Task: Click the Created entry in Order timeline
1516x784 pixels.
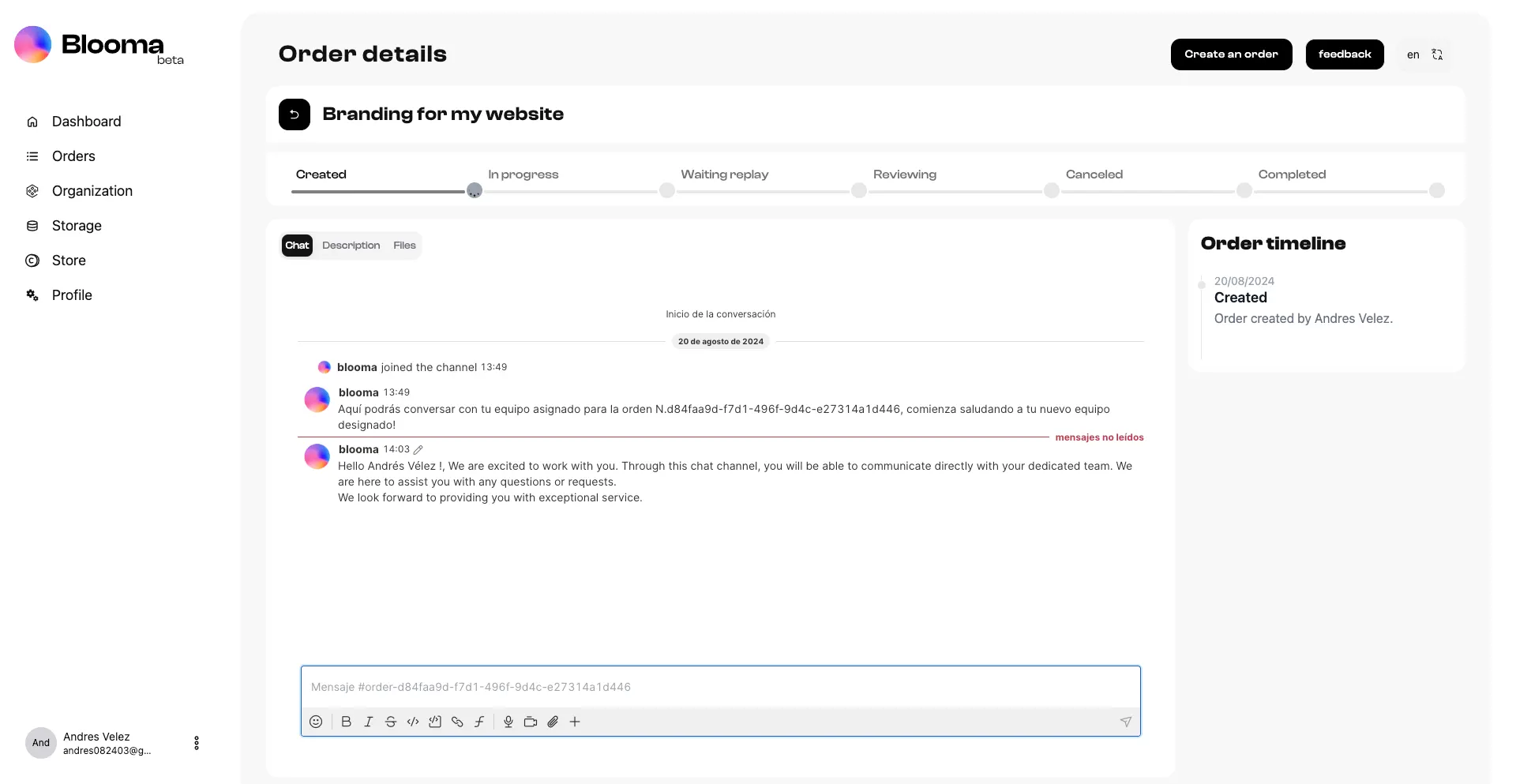Action: tap(1240, 298)
